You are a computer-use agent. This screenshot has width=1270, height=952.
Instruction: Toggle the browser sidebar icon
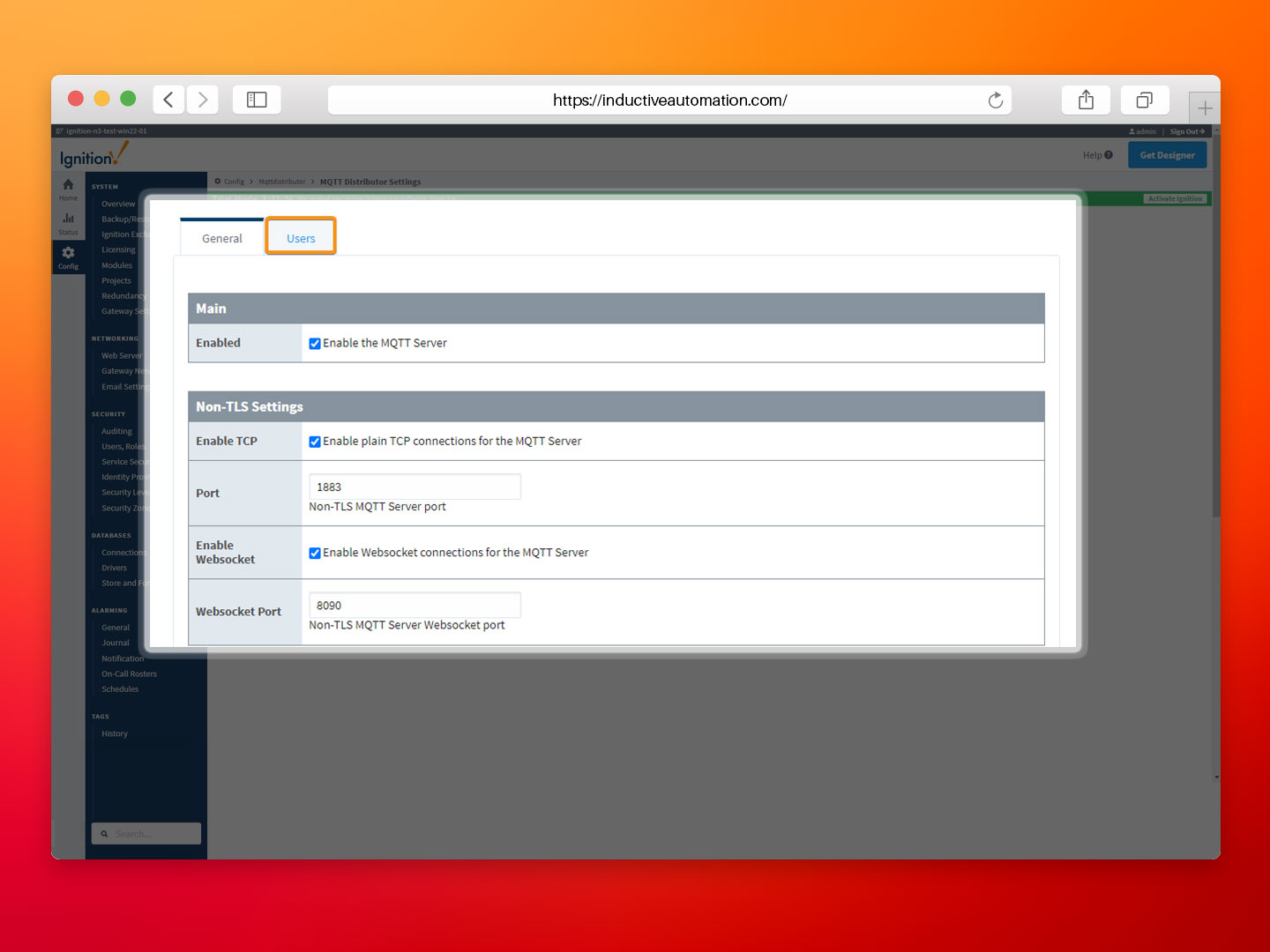point(257,100)
